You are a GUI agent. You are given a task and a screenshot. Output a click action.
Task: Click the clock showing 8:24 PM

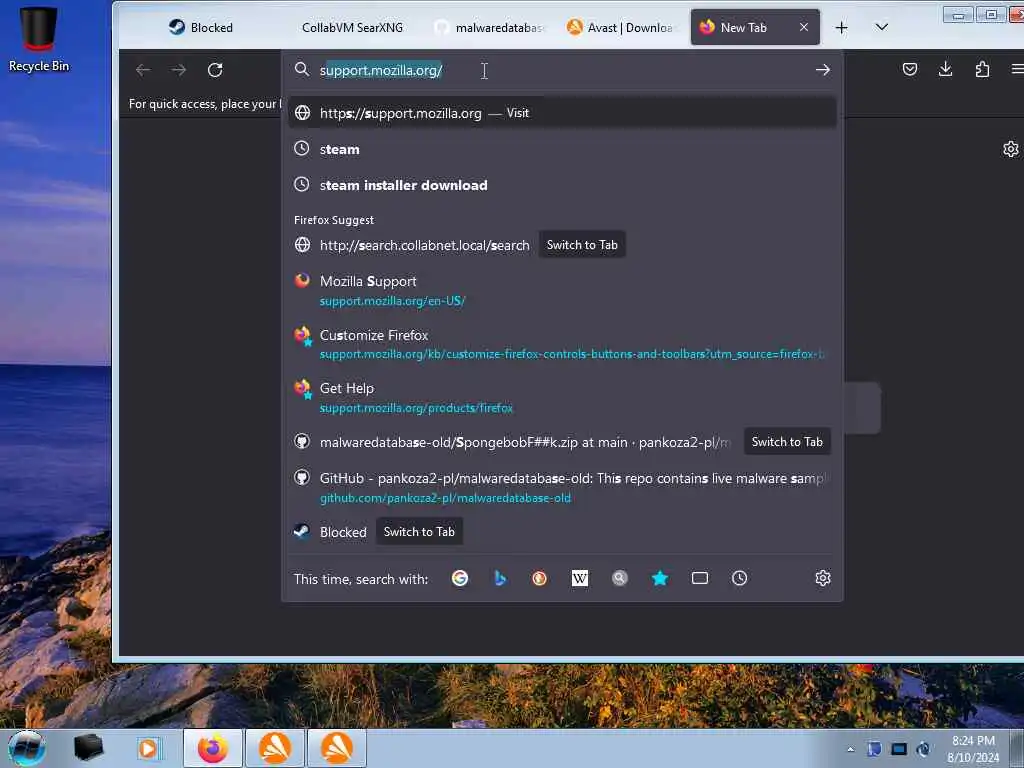pos(973,749)
